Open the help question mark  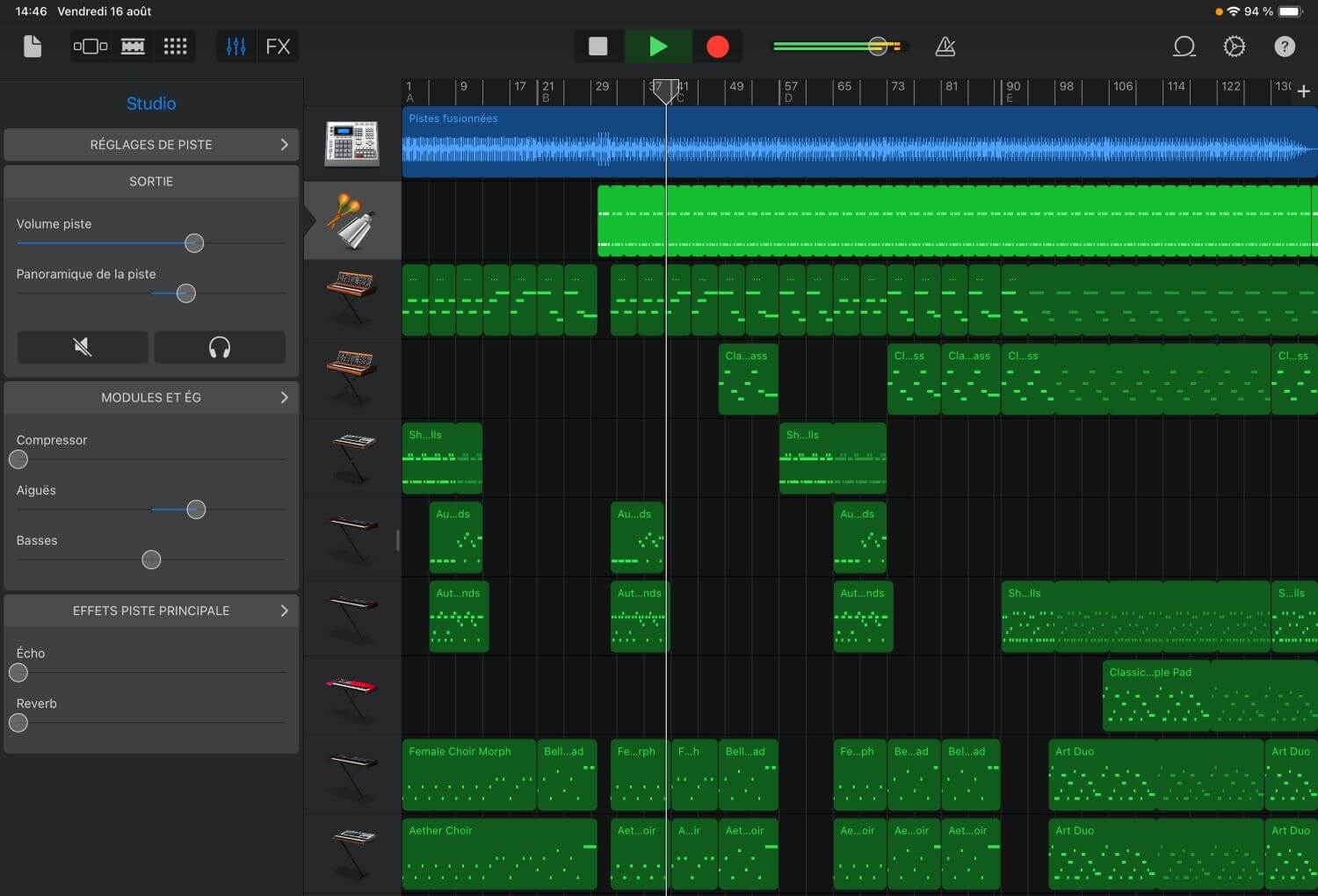1284,47
